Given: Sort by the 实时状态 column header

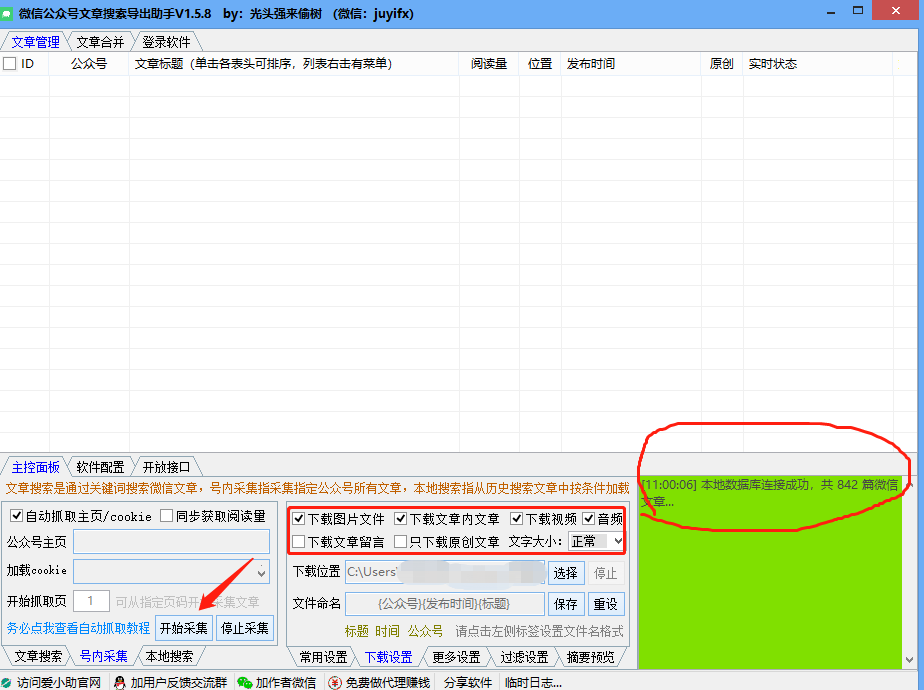Looking at the screenshot, I should (818, 64).
